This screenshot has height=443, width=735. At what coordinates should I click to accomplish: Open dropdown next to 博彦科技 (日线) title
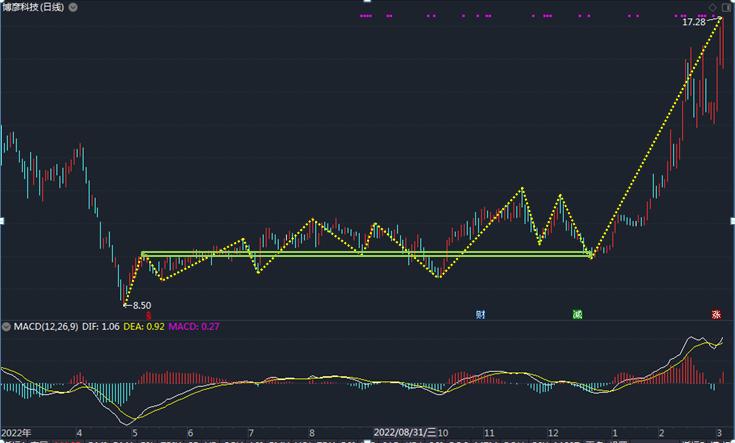pyautogui.click(x=73, y=7)
